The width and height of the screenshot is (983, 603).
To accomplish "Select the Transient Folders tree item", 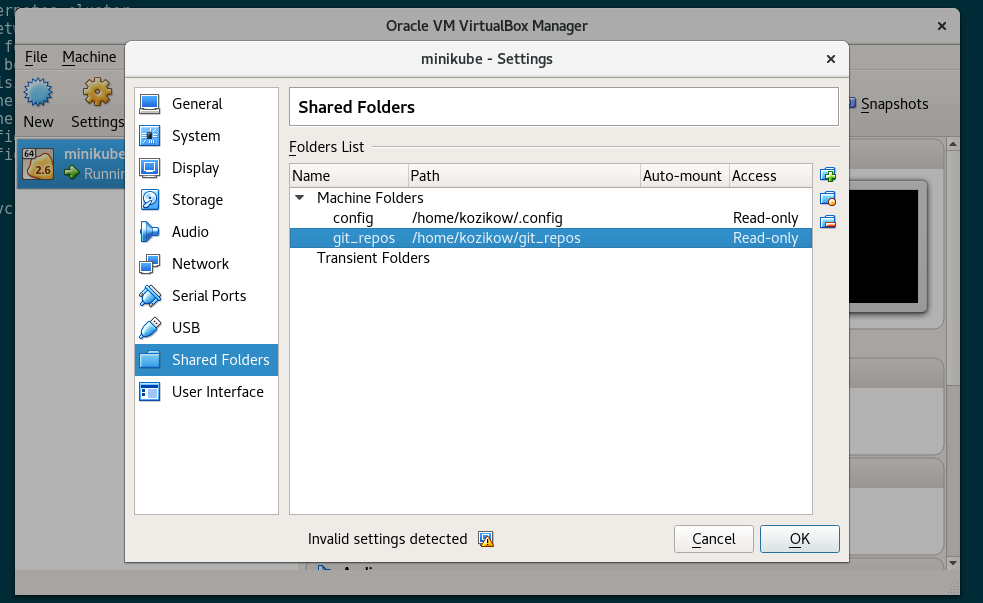I will click(373, 258).
